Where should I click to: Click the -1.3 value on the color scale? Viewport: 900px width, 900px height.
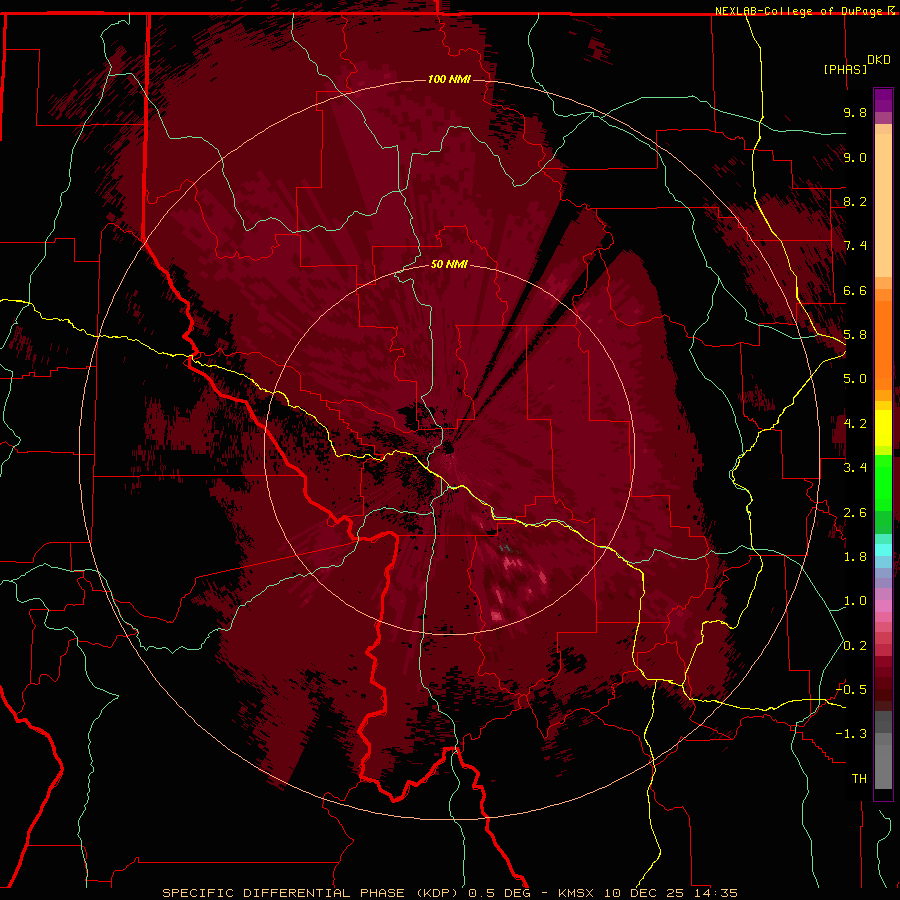tap(852, 734)
